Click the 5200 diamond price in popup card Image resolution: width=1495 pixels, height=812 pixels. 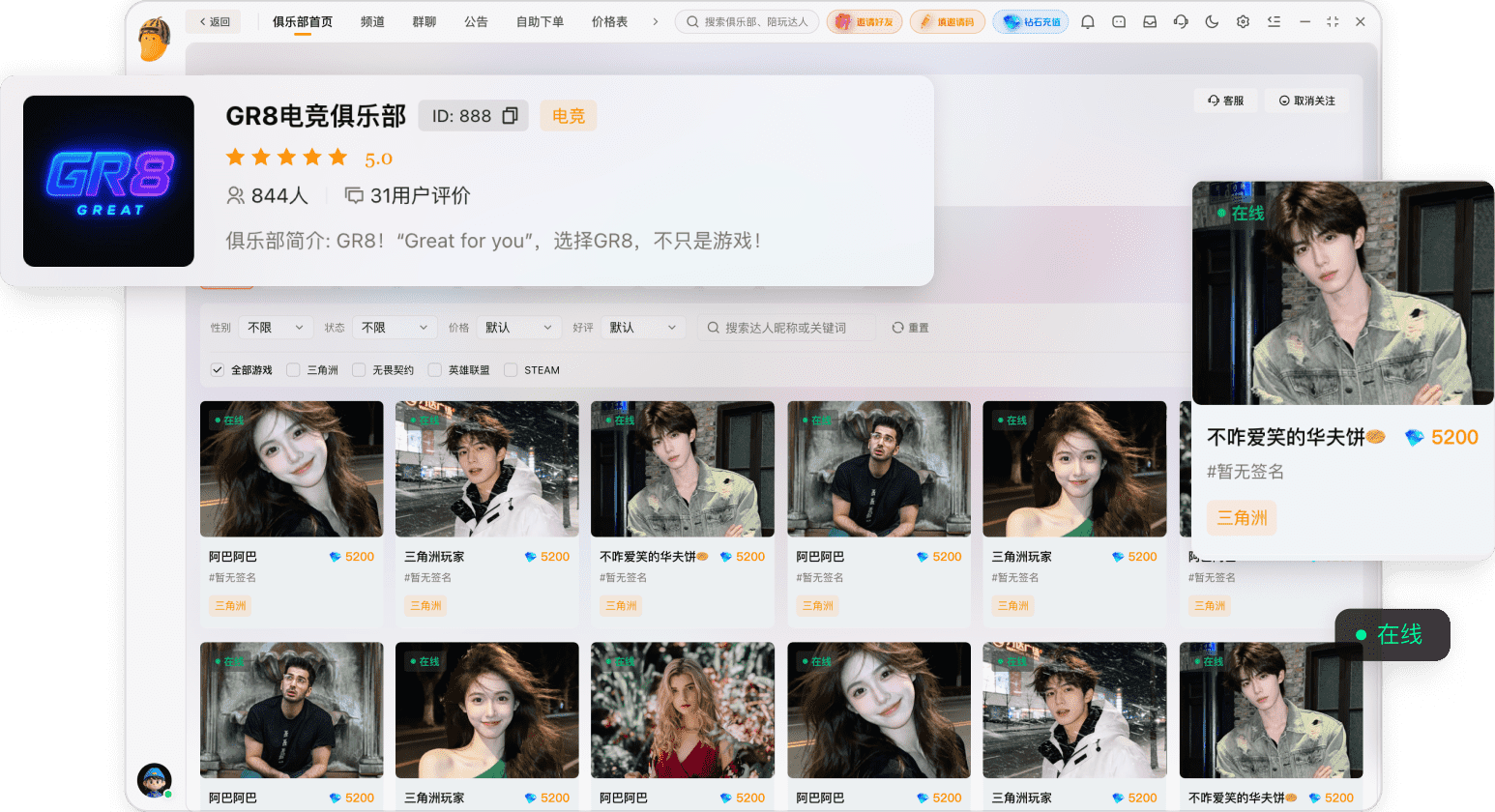click(x=1442, y=437)
